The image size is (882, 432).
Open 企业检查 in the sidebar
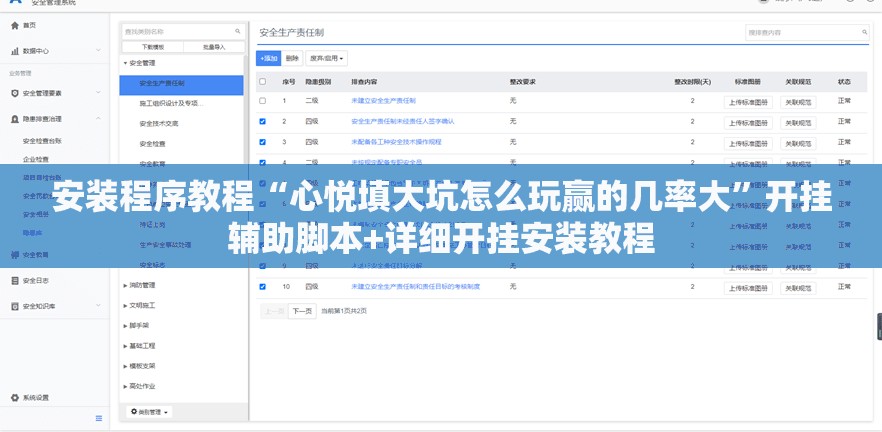click(x=35, y=159)
